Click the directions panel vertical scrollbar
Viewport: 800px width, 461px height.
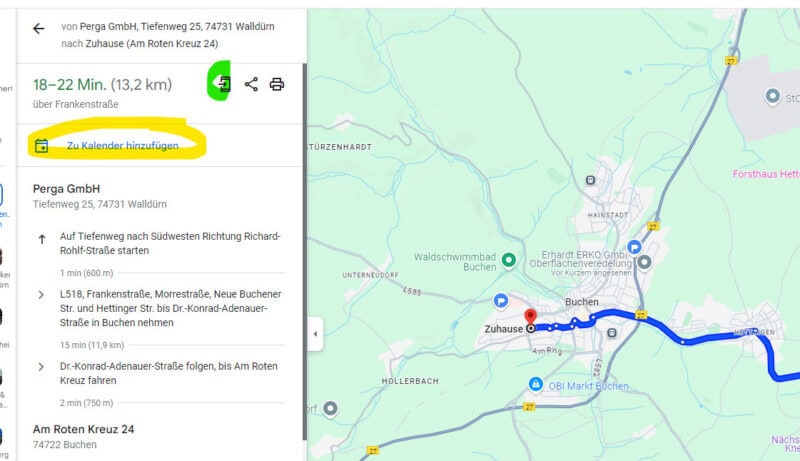(305, 252)
